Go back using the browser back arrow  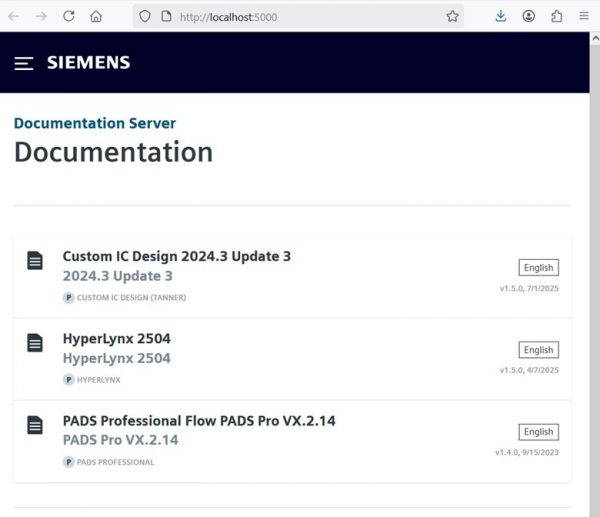[14, 16]
